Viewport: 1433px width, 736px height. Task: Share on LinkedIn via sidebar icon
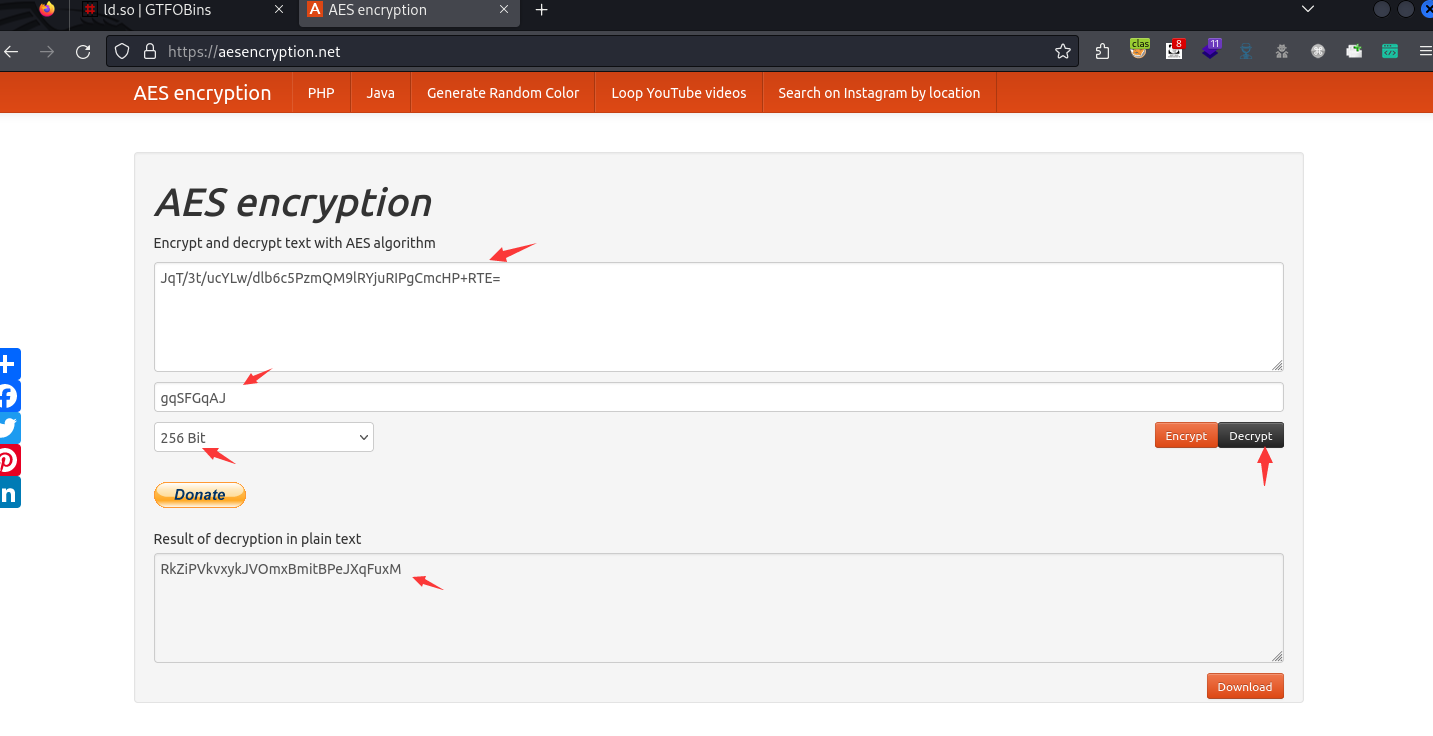[8, 492]
